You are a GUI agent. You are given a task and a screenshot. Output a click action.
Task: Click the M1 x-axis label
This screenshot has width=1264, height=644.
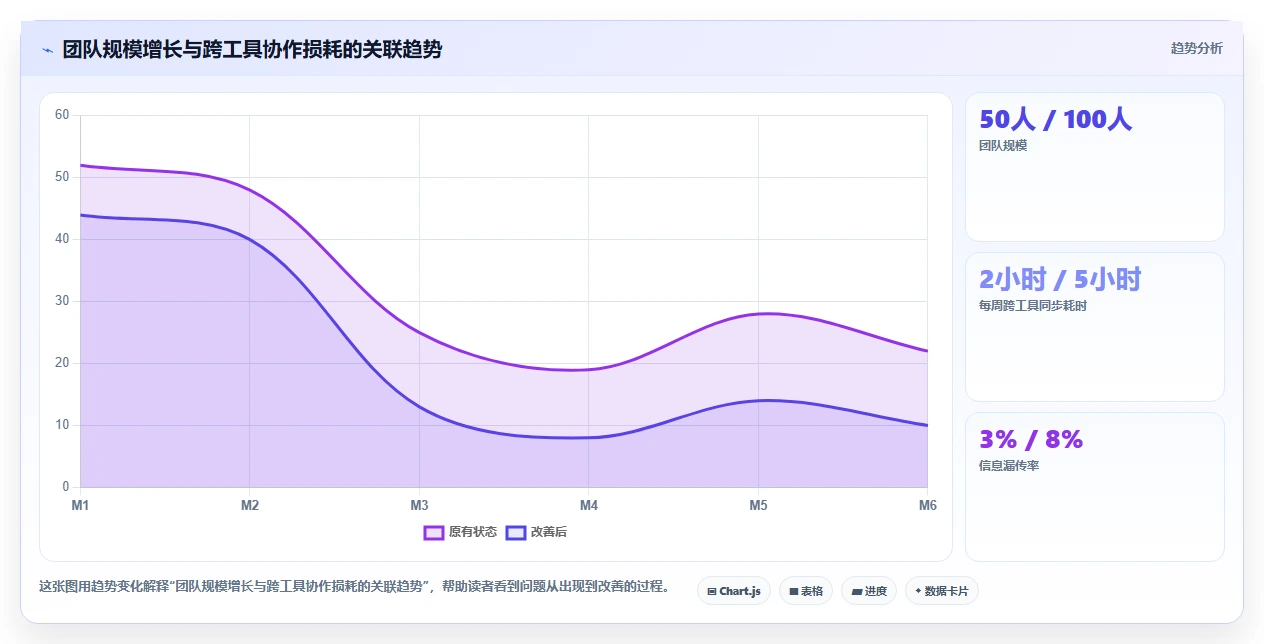click(80, 506)
